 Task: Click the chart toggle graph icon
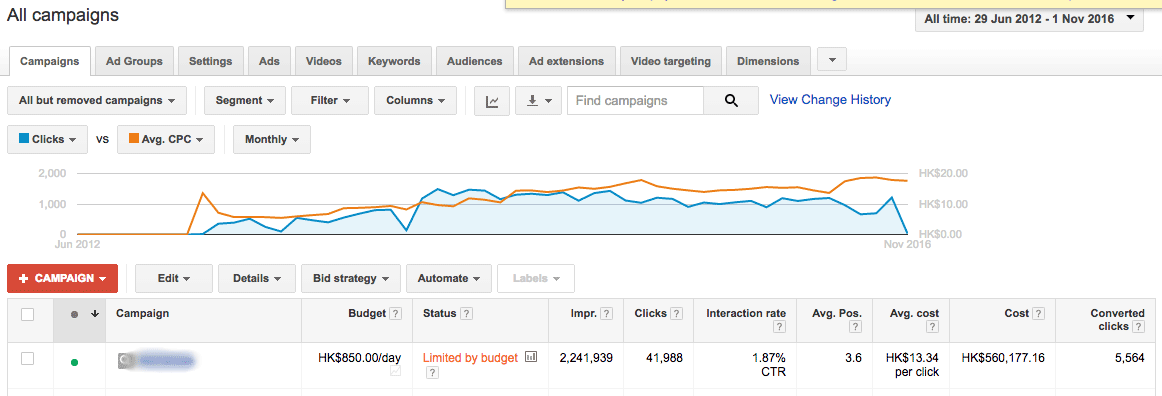pyautogui.click(x=492, y=101)
